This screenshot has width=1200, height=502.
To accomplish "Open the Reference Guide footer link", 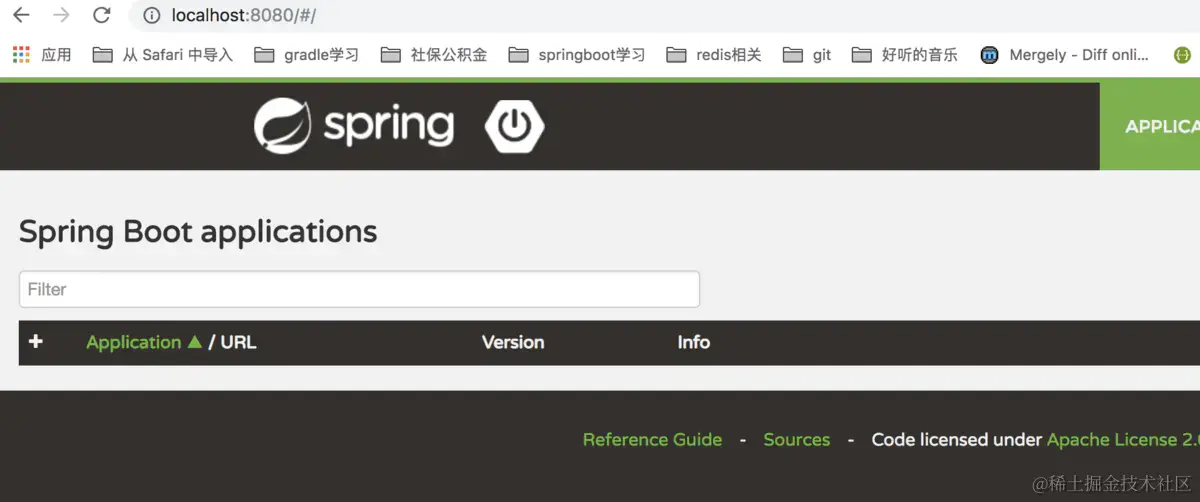I will tap(652, 439).
